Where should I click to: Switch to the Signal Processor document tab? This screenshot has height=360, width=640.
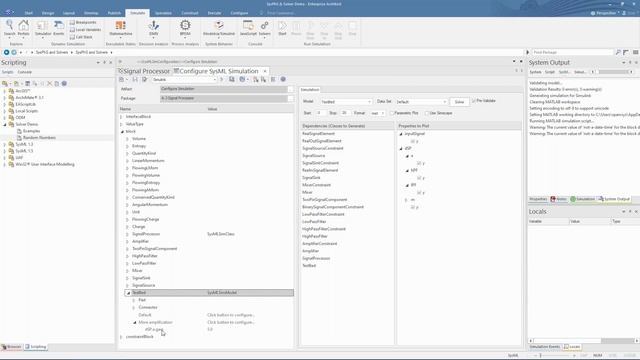[144, 71]
